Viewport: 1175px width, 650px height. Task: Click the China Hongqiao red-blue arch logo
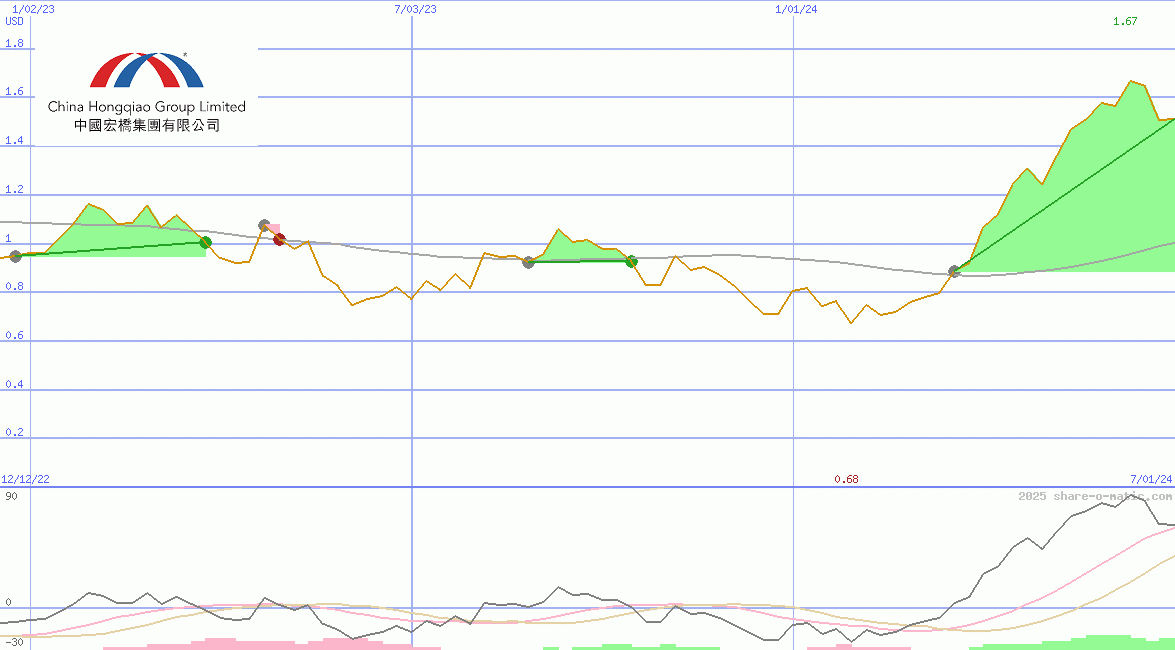pos(146,71)
